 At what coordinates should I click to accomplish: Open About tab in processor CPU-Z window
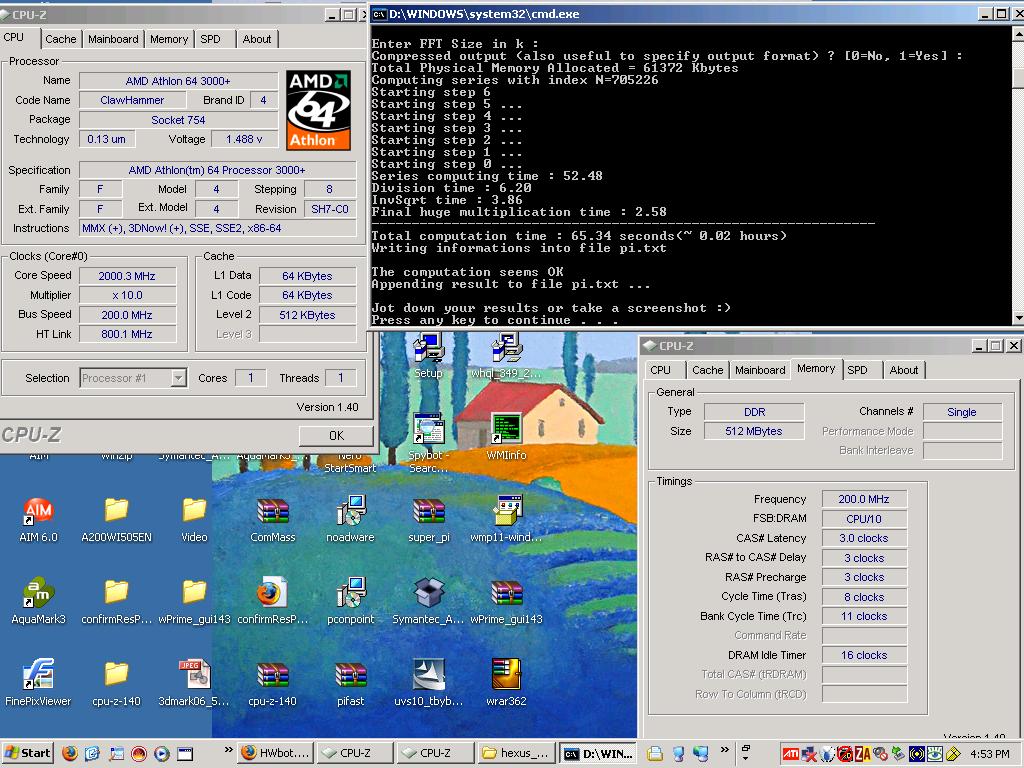[x=257, y=39]
